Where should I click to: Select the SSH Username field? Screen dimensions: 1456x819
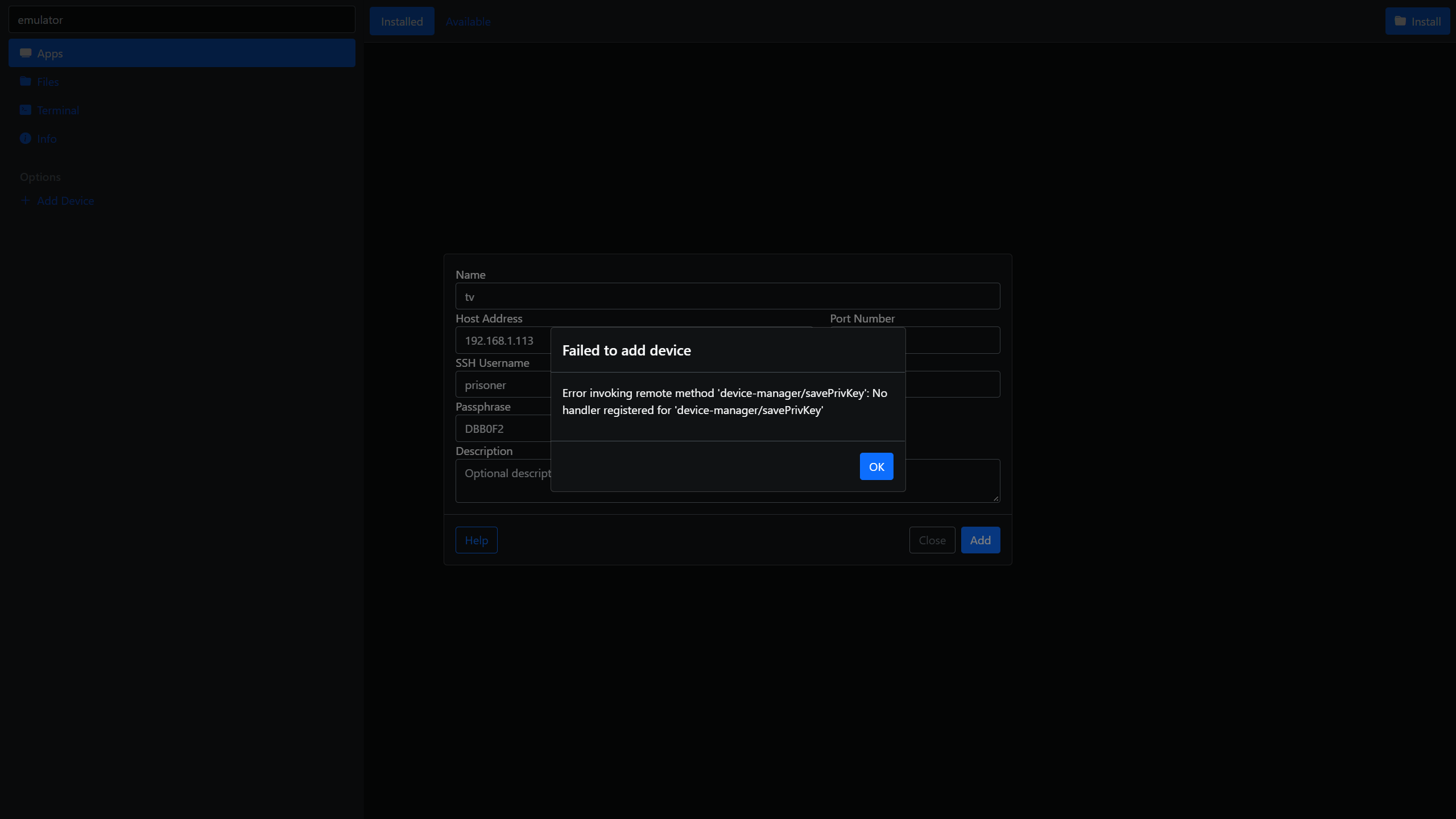point(503,385)
